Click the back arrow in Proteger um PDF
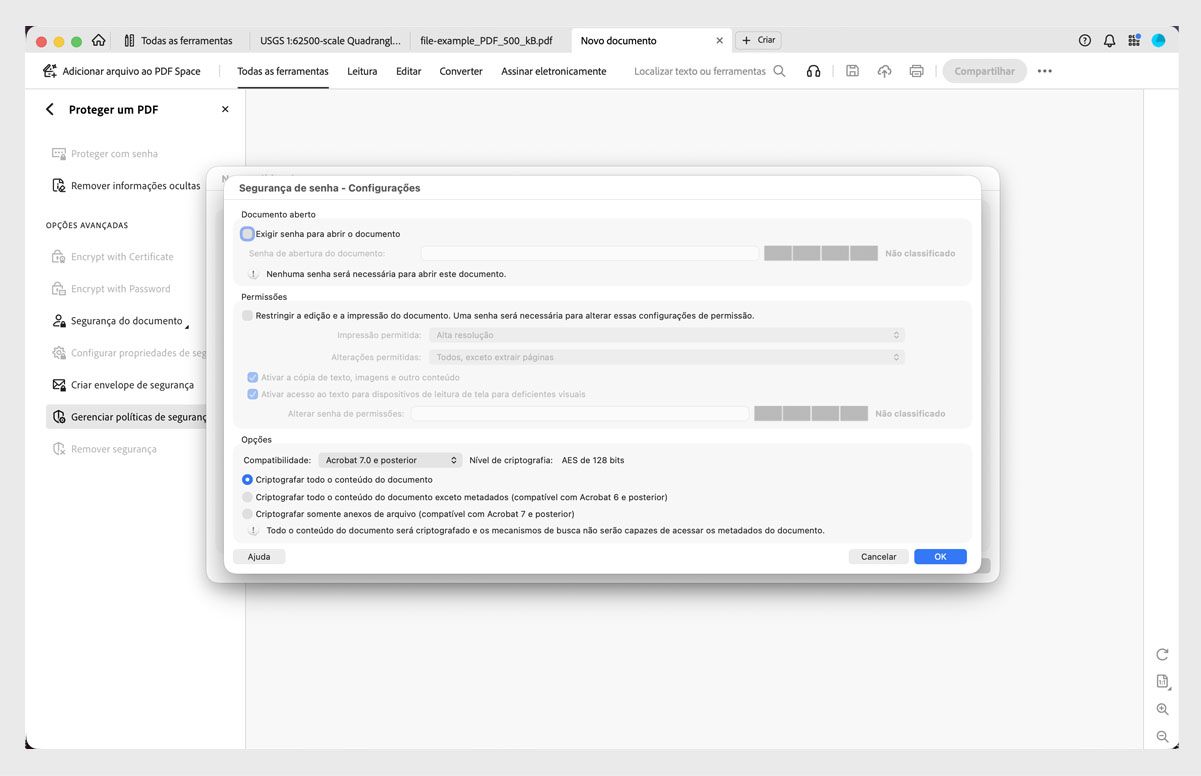Viewport: 1201px width, 776px height. 50,109
